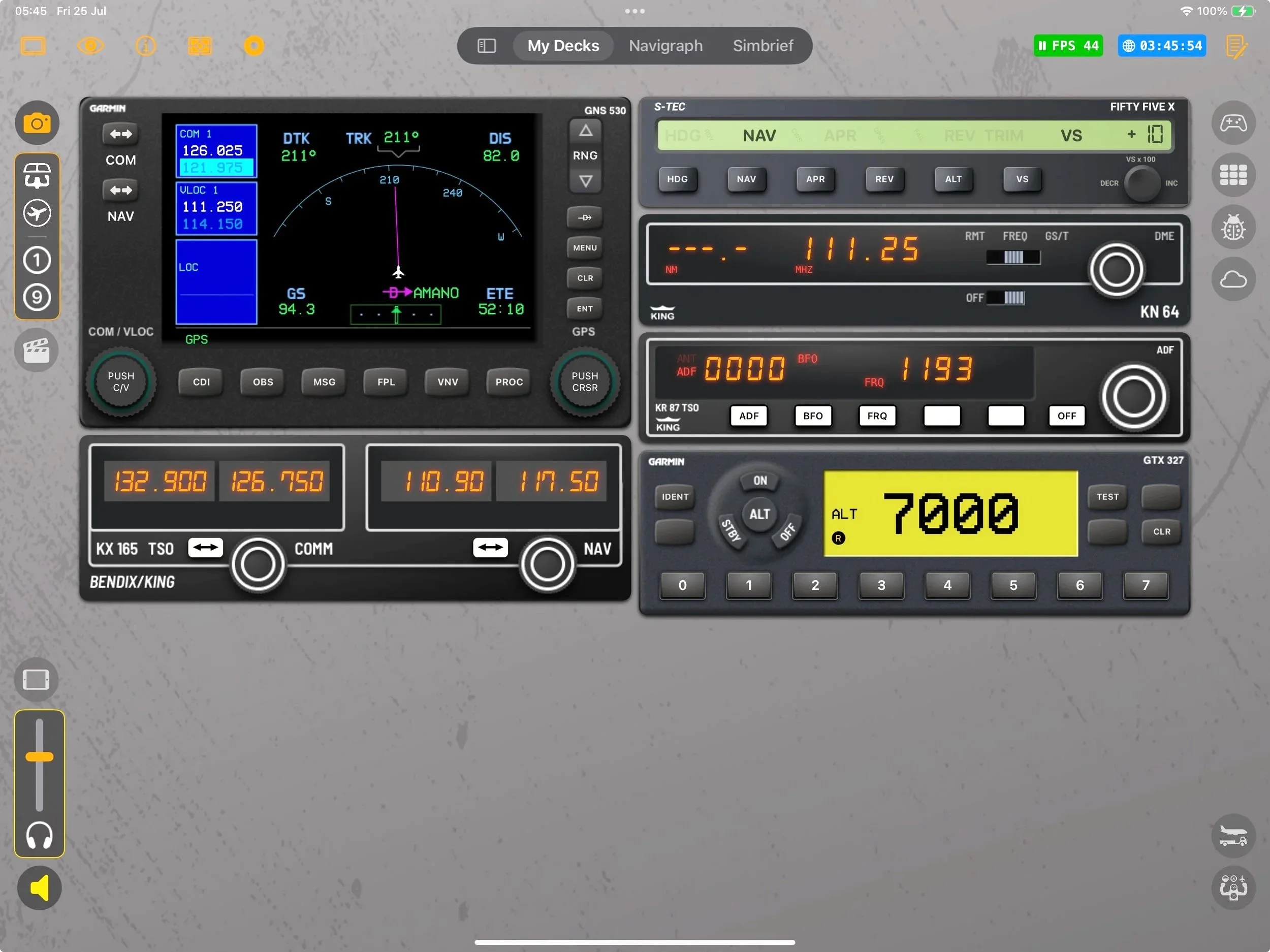Toggle the KN 64 OFF power switch
Viewport: 1270px width, 952px height.
click(1005, 298)
